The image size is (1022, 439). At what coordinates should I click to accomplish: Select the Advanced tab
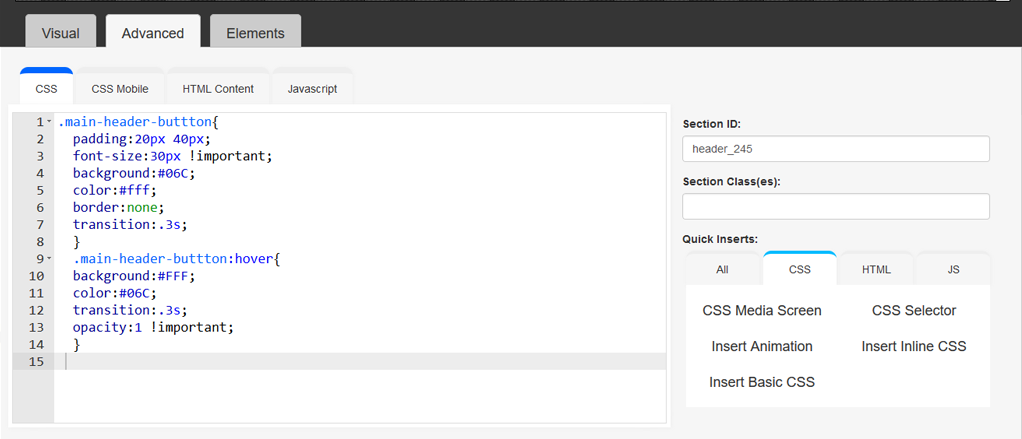click(153, 33)
